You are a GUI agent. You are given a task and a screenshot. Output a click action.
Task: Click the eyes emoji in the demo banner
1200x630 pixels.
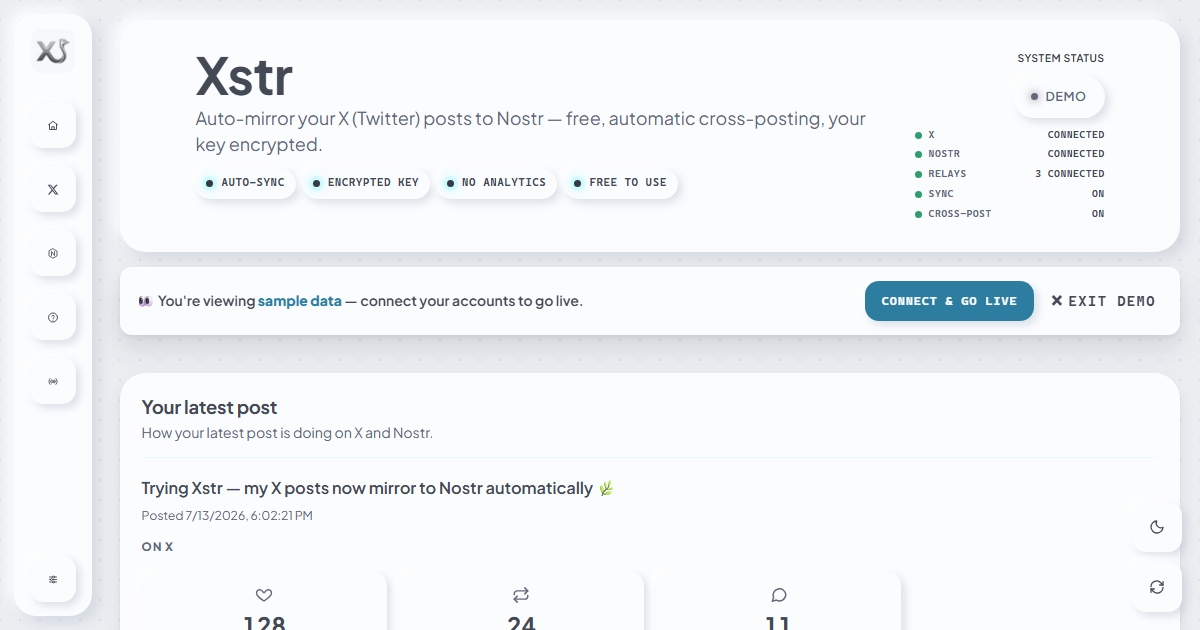[145, 301]
